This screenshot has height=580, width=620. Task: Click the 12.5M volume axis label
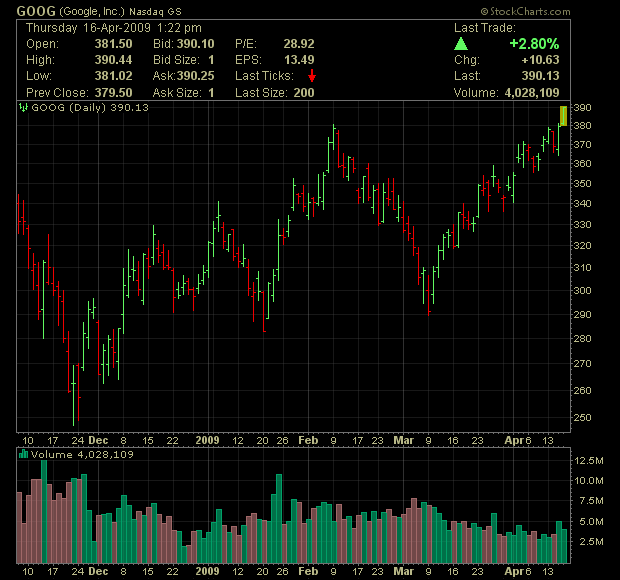click(x=588, y=460)
